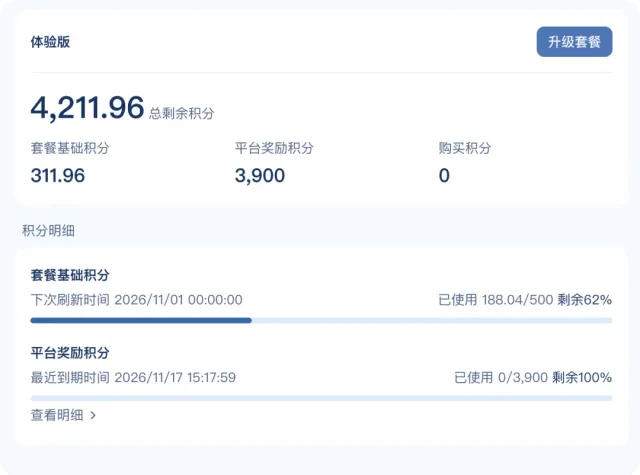Click the bold 套餐基础积分 detail heading
The image size is (640, 475).
[x=70, y=275]
